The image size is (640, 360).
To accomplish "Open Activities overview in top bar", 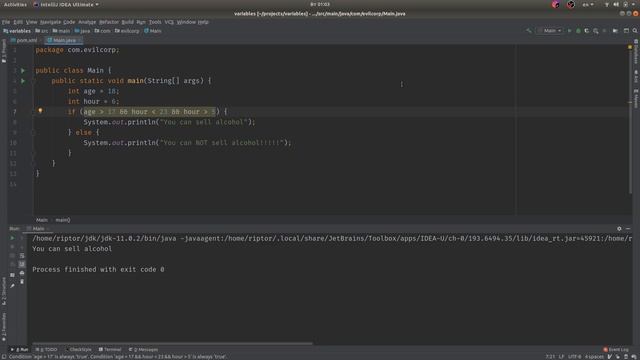I will pos(15,4).
